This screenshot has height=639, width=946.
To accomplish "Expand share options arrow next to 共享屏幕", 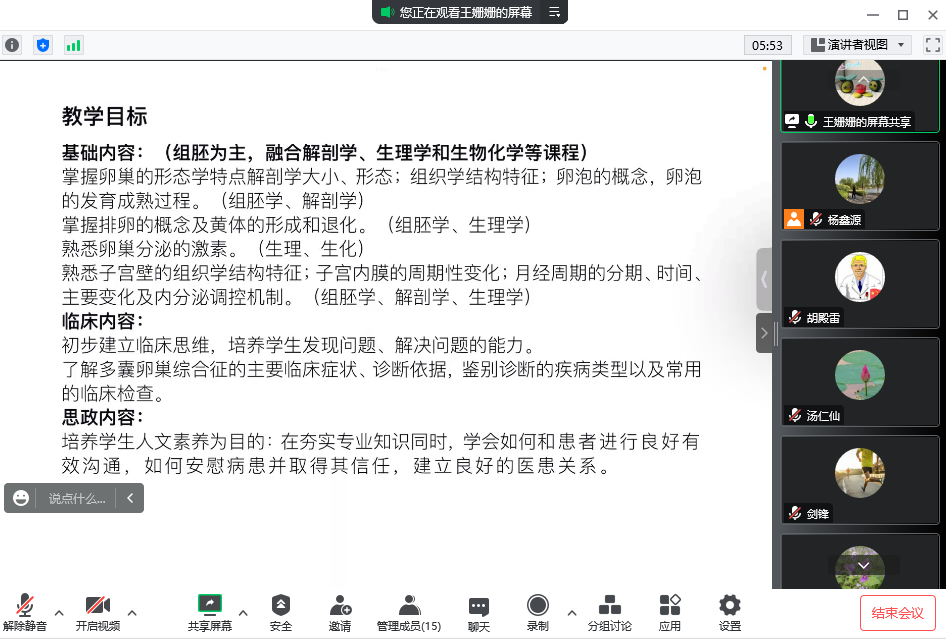I will click(x=243, y=613).
